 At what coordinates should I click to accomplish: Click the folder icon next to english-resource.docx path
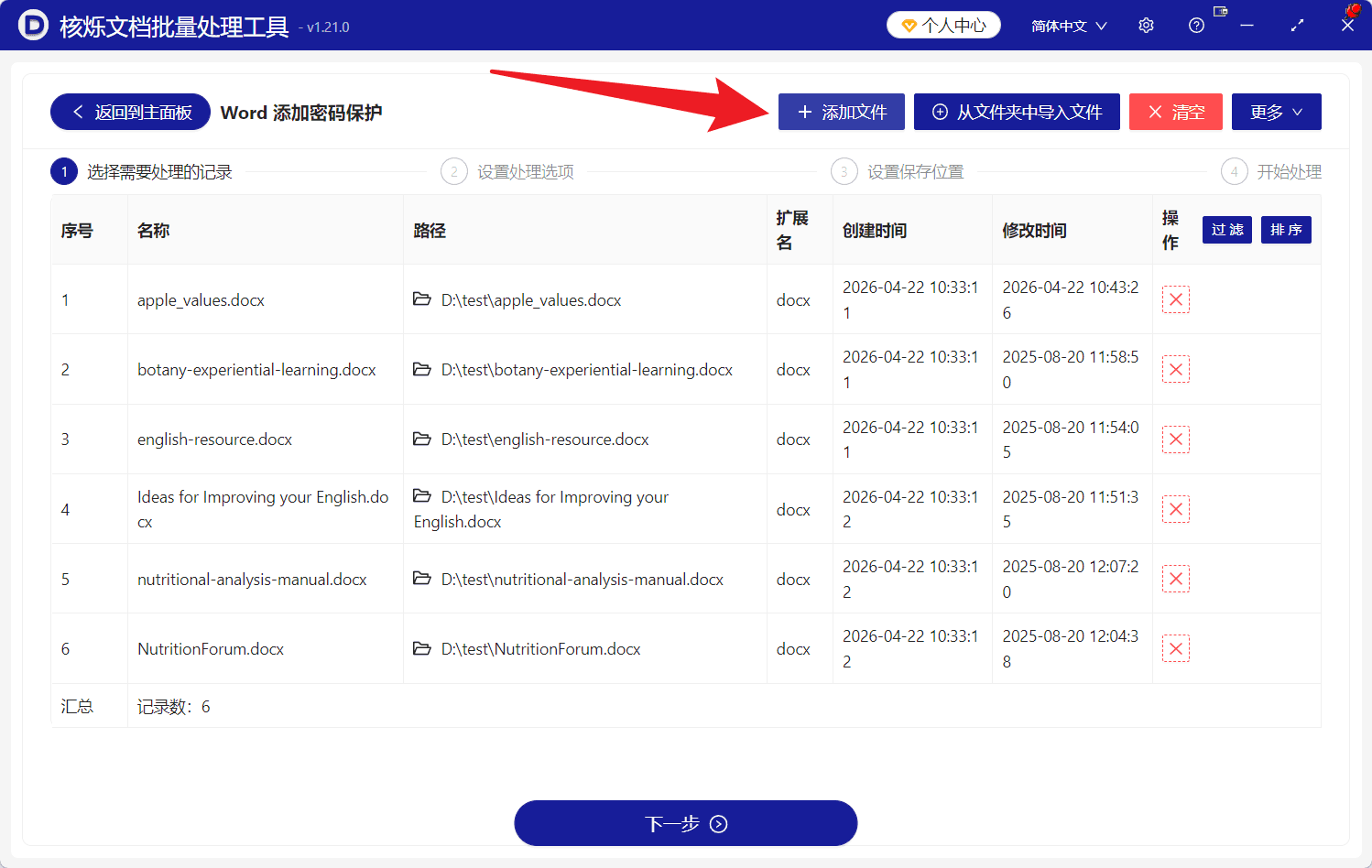(x=422, y=439)
